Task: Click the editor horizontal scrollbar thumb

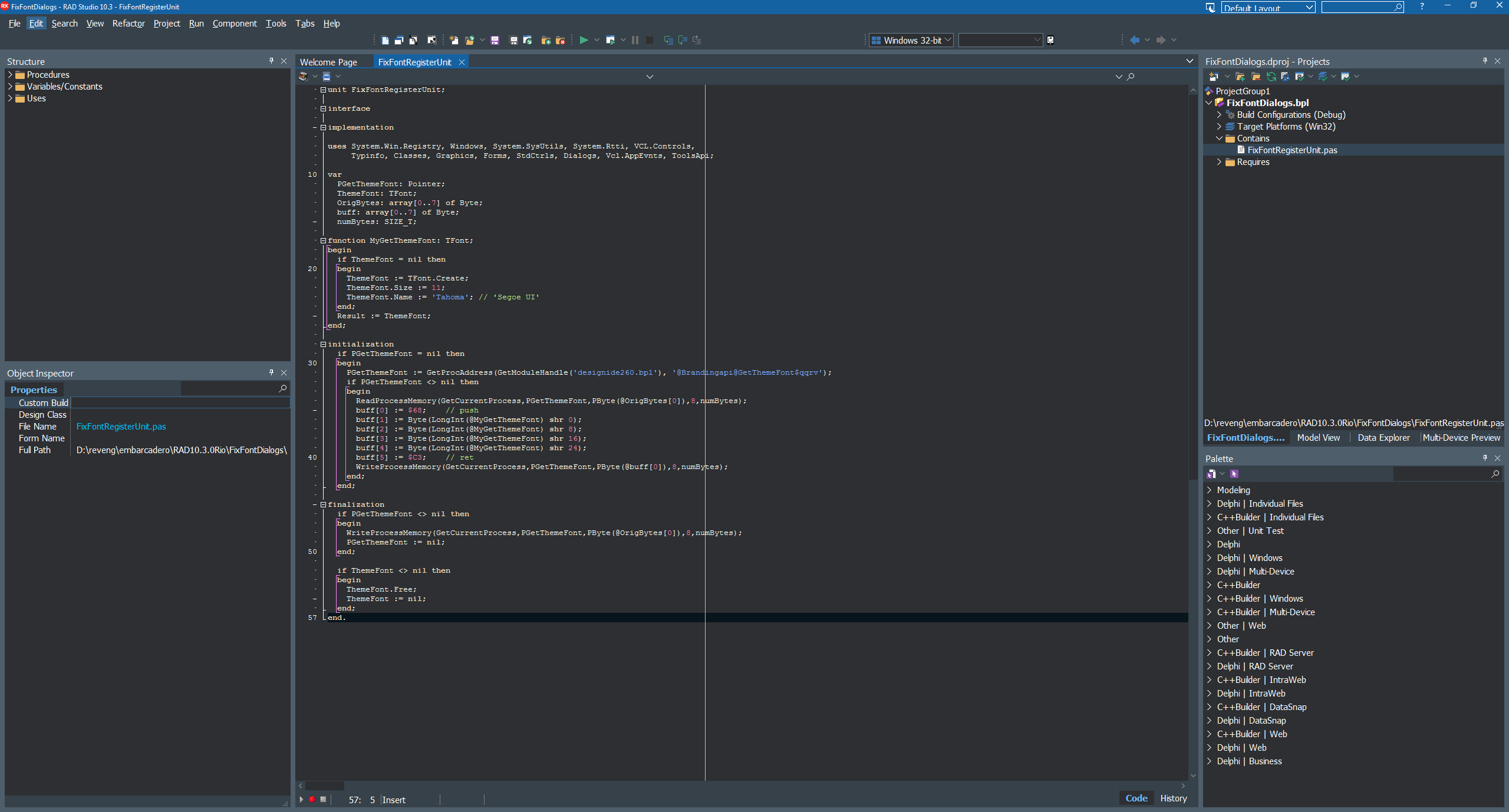Action: pyautogui.click(x=324, y=786)
